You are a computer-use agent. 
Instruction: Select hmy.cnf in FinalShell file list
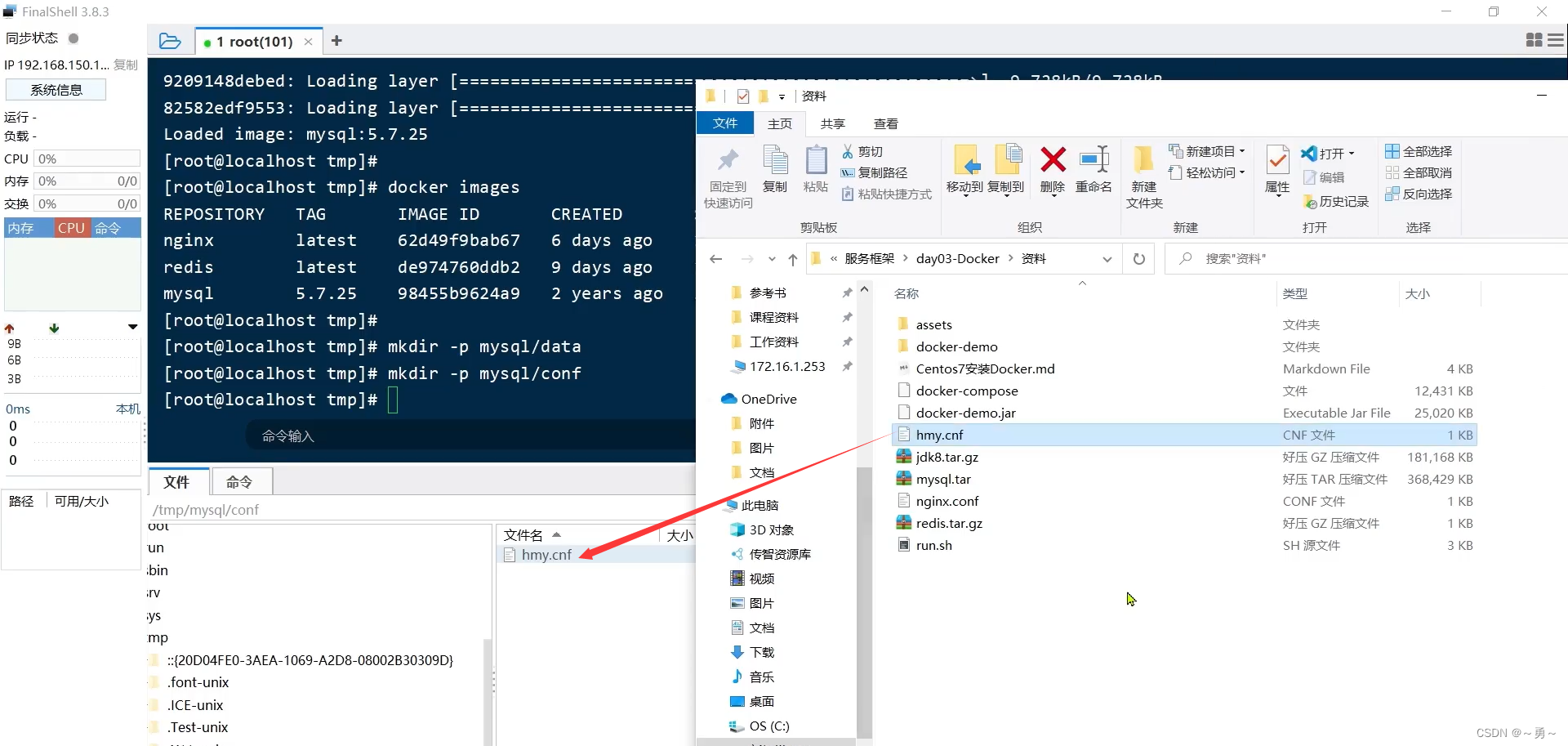coord(546,555)
